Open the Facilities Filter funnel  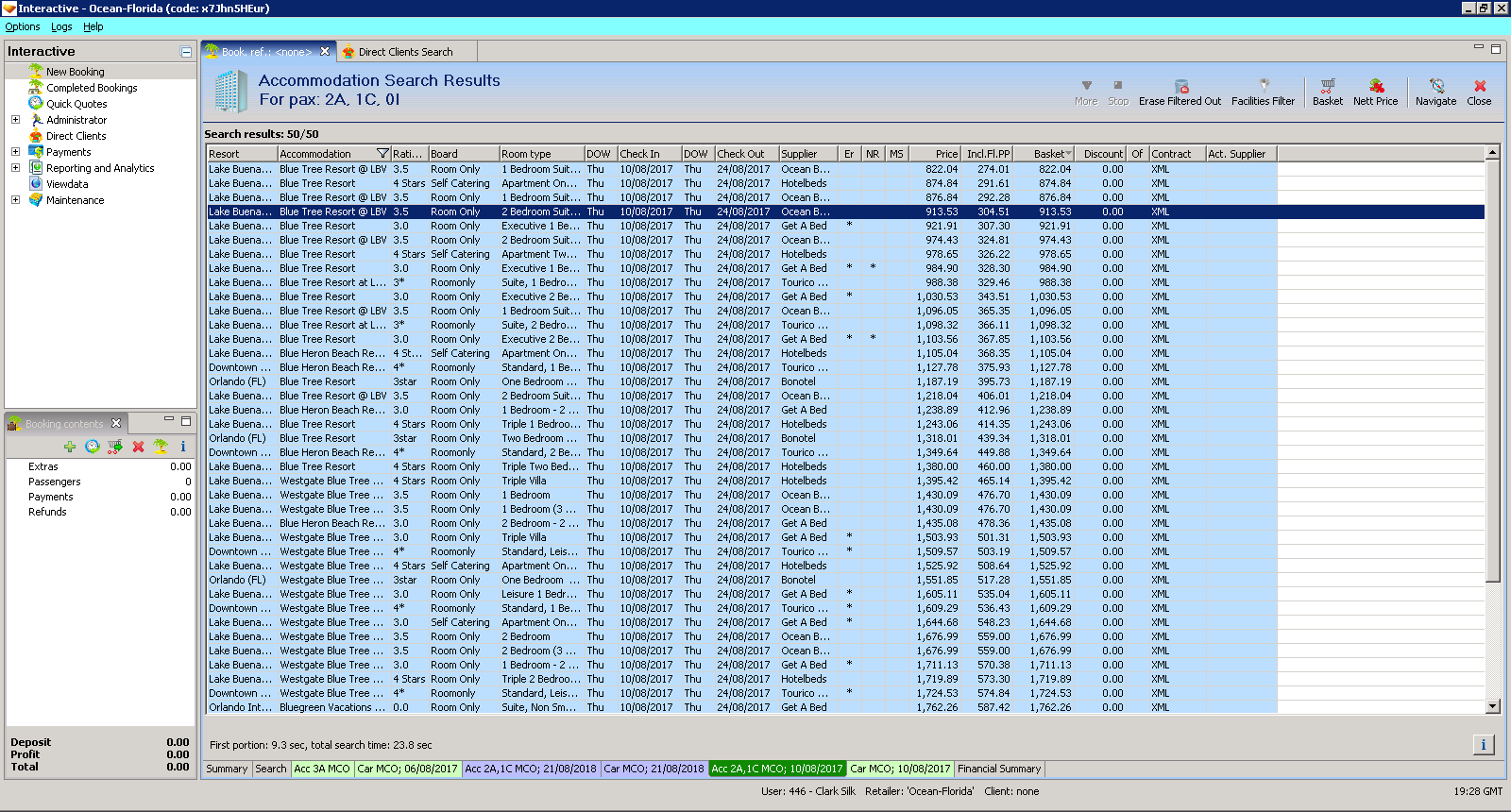[x=1263, y=87]
